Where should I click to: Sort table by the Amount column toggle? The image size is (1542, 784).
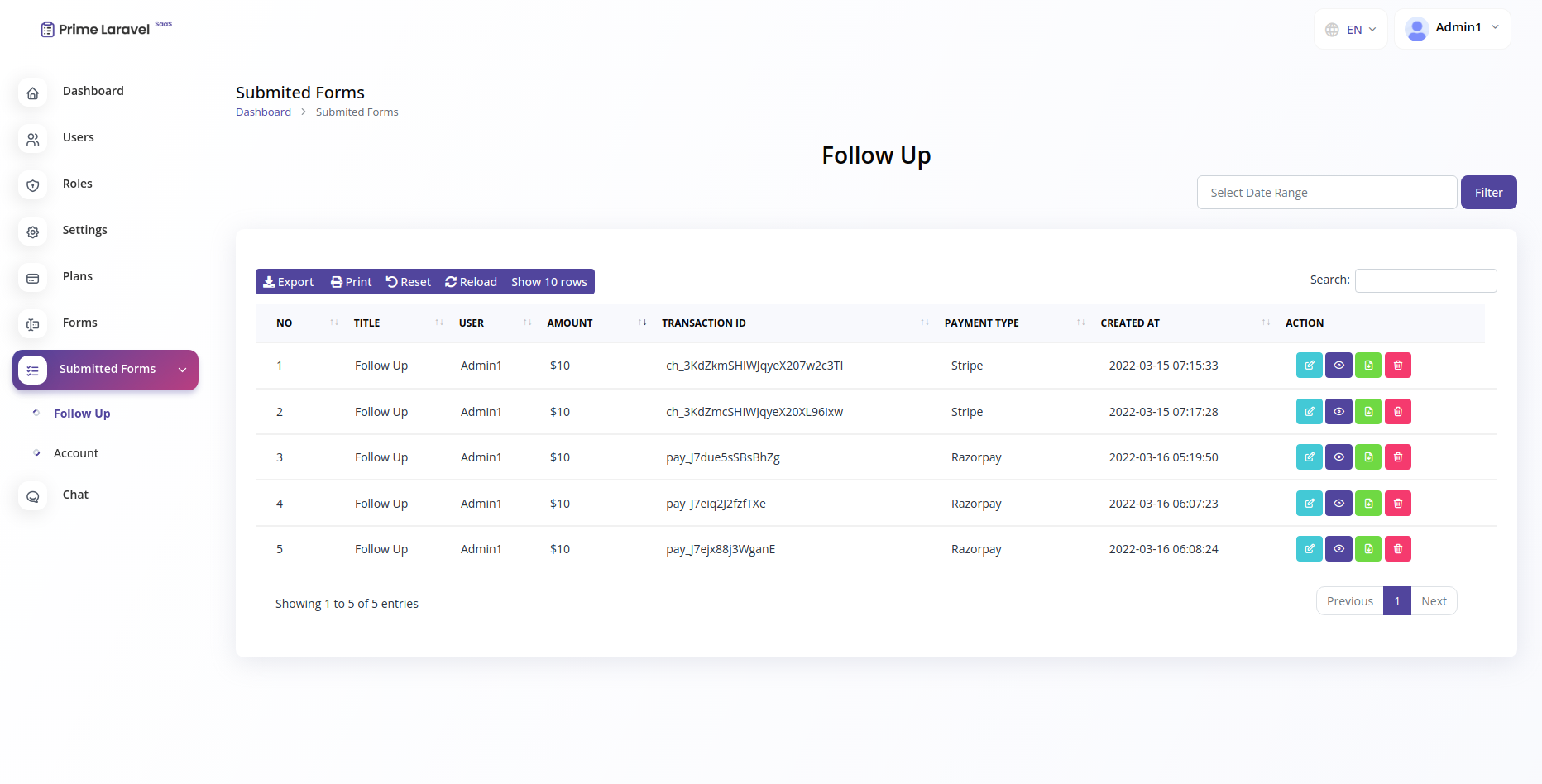pyautogui.click(x=643, y=323)
